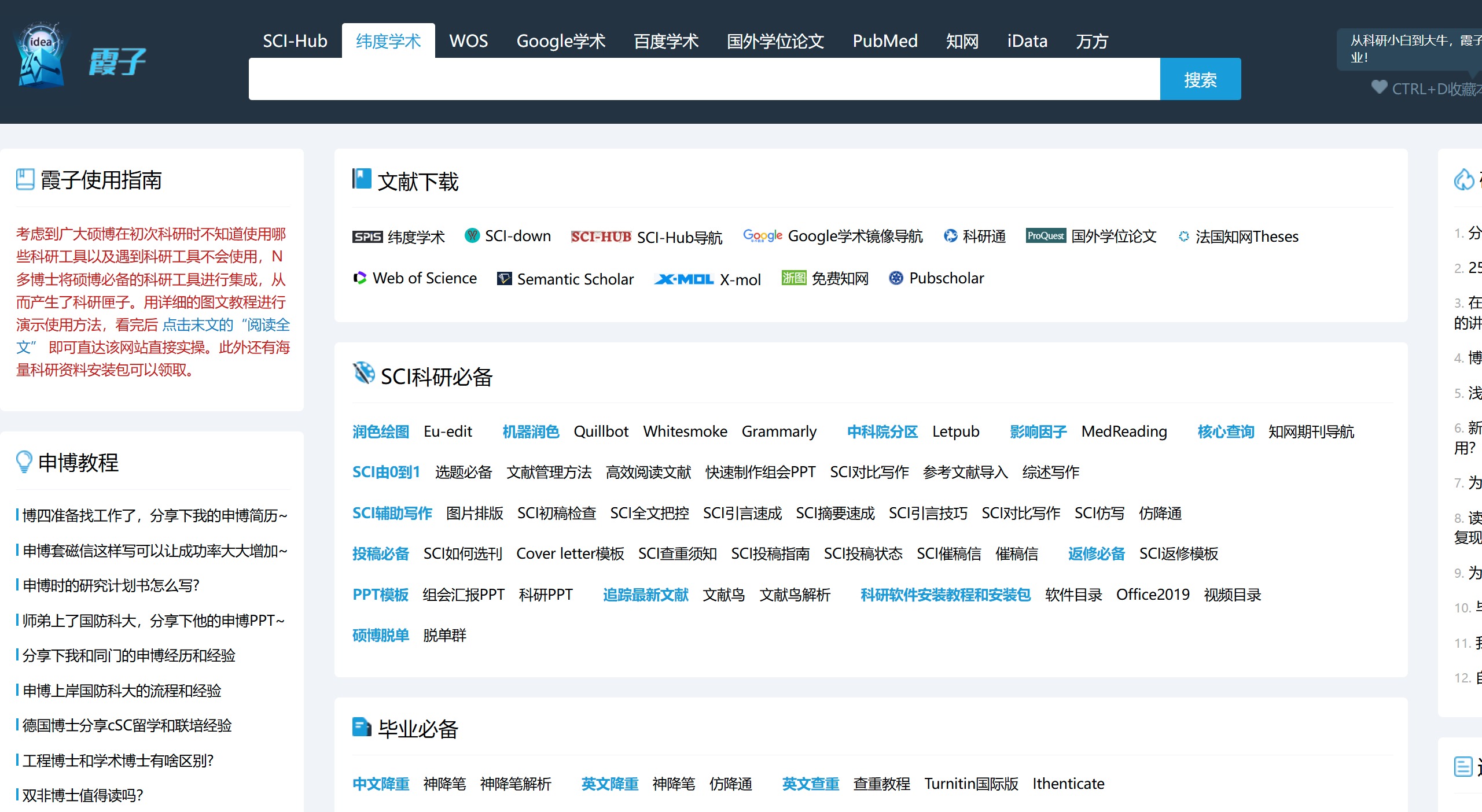Switch to the WOS search tab

click(469, 41)
